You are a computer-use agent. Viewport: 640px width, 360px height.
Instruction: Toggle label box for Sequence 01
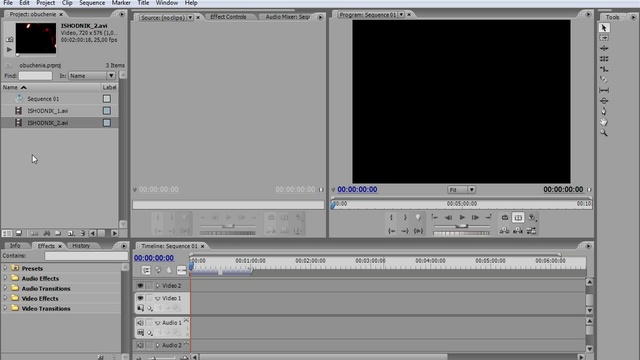coord(107,99)
